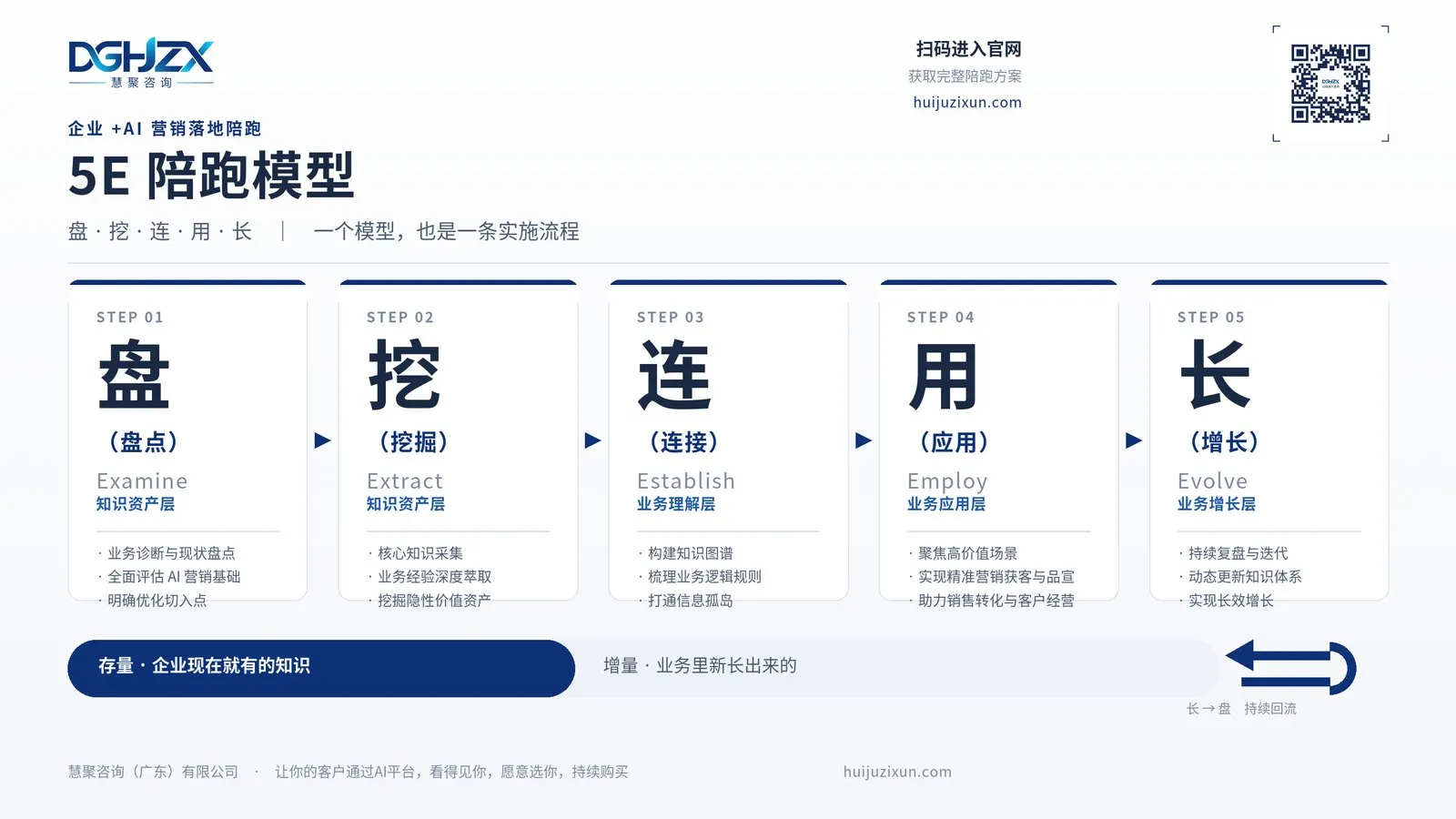
Task: Click the large 连 character in Step 03
Action: (674, 375)
